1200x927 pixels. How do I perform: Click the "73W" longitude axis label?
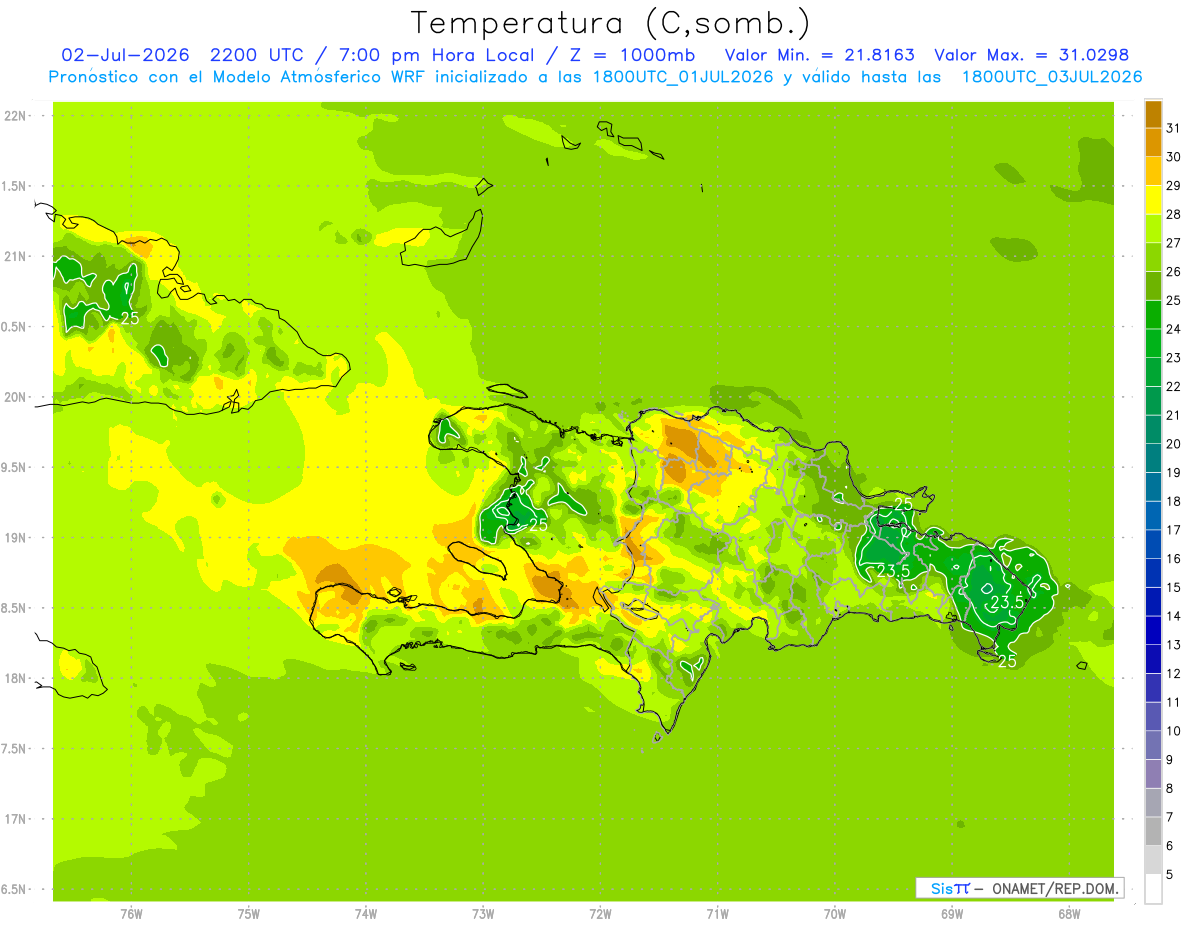pos(483,913)
